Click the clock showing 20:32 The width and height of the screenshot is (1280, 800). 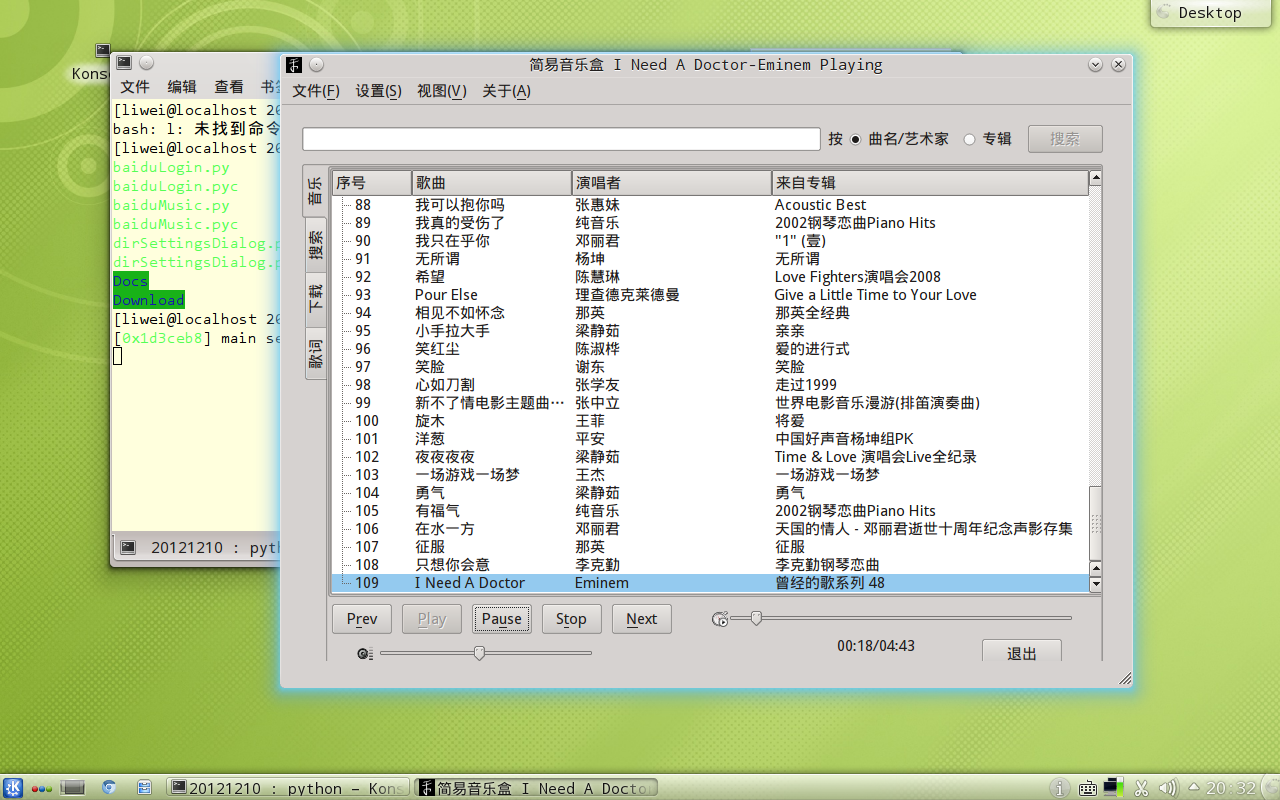point(1230,788)
